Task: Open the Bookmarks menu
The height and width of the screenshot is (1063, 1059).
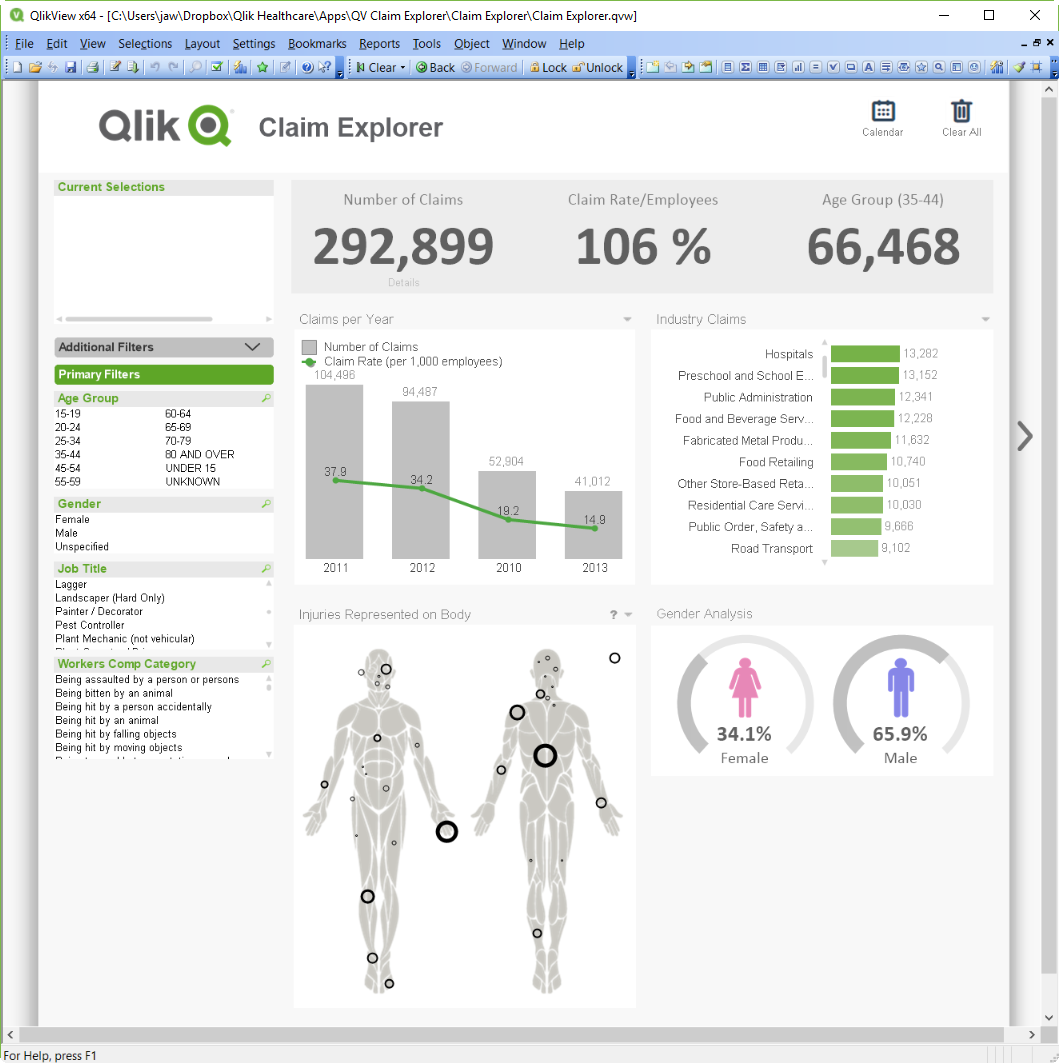Action: [x=317, y=43]
